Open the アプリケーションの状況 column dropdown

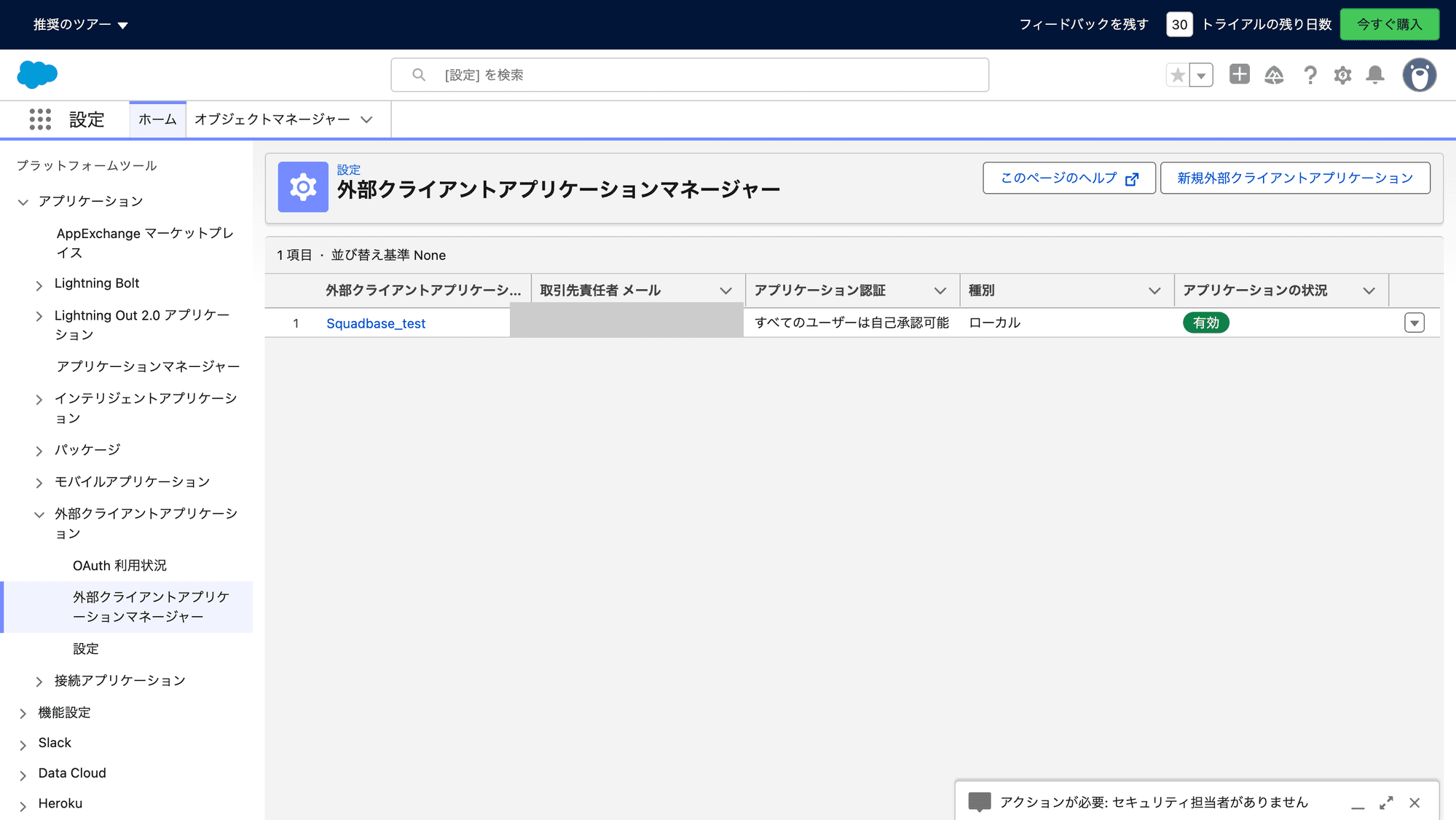pyautogui.click(x=1368, y=290)
